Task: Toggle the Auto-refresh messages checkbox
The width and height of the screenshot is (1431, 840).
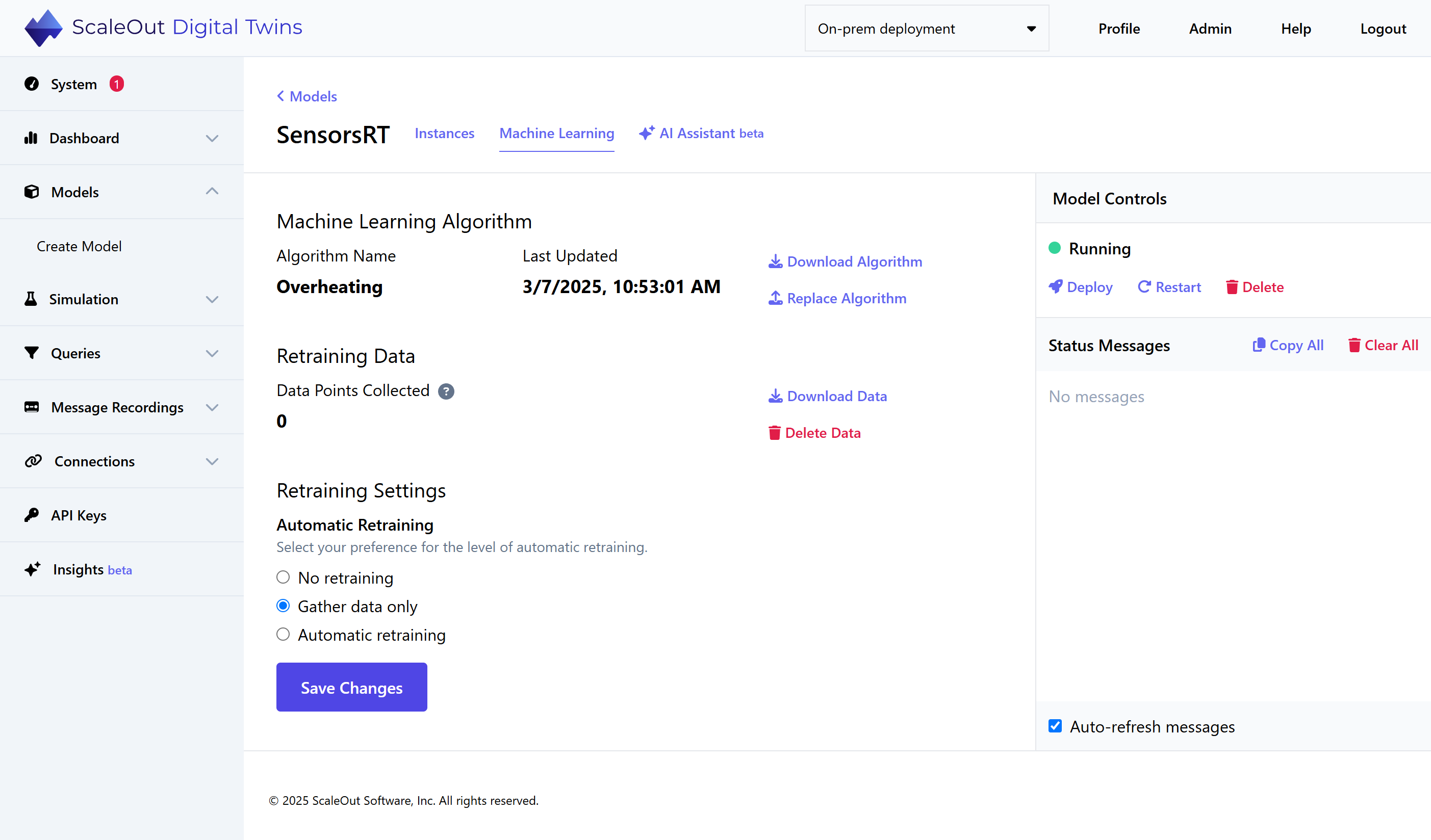Action: [1055, 726]
